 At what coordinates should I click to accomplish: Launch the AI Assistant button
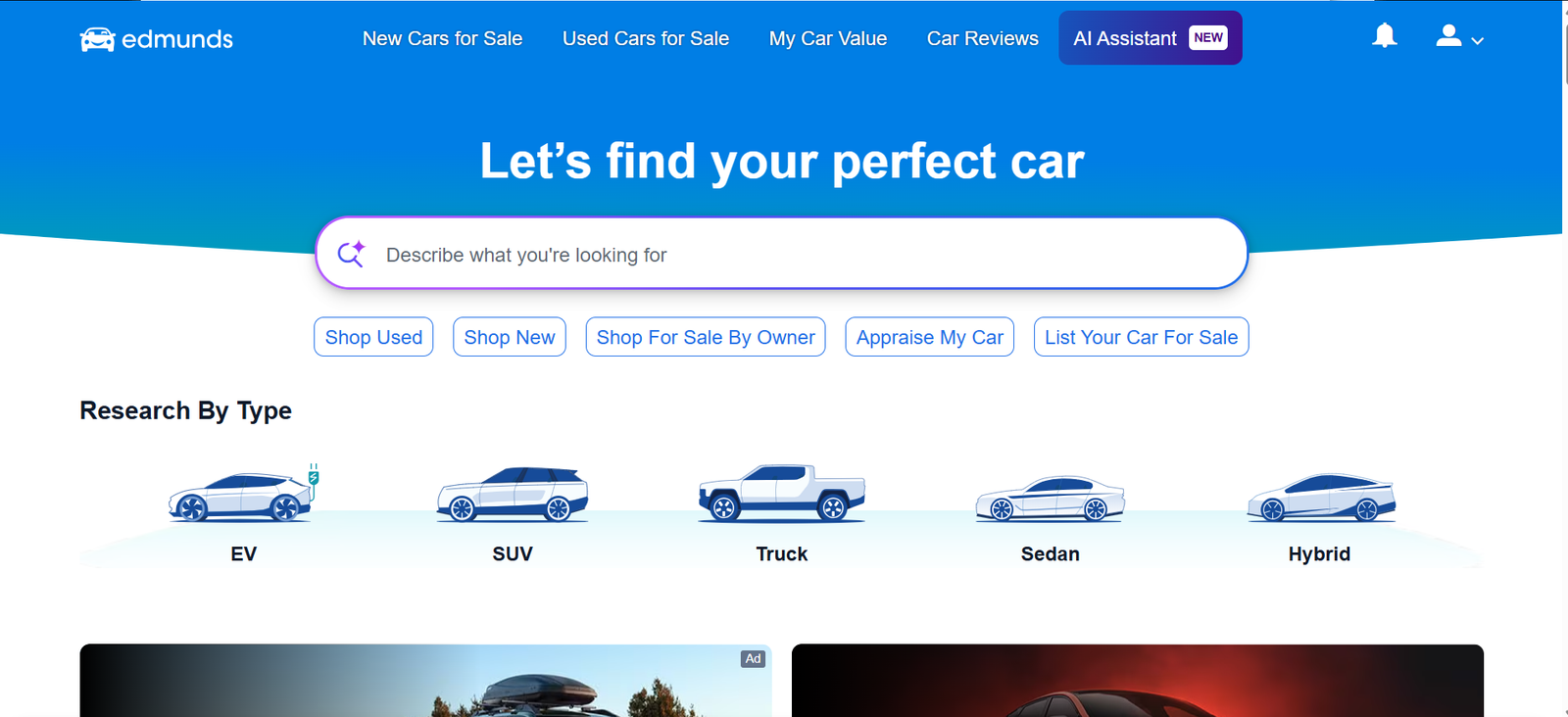[x=1151, y=38]
